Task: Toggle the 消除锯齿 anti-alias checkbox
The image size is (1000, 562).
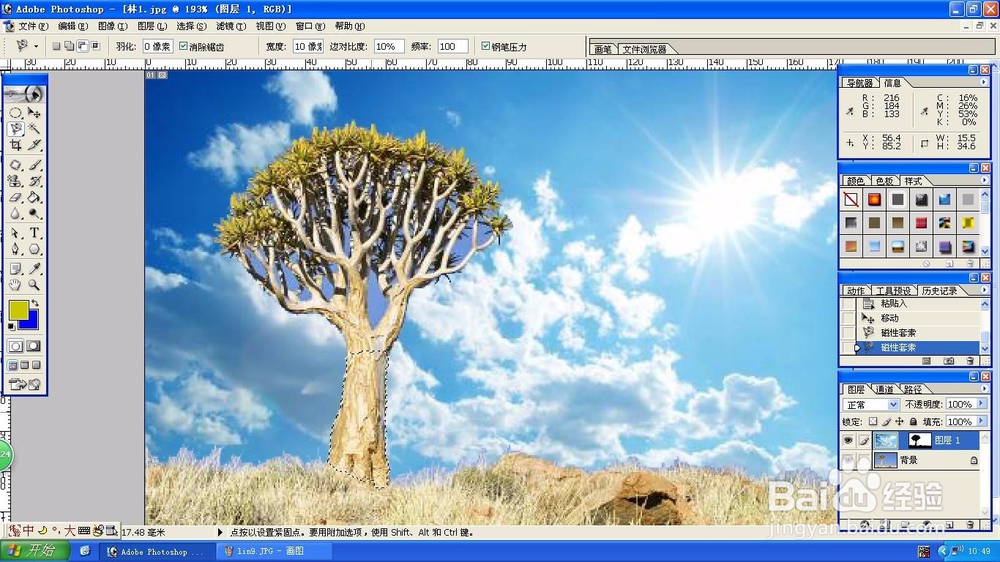Action: (183, 46)
